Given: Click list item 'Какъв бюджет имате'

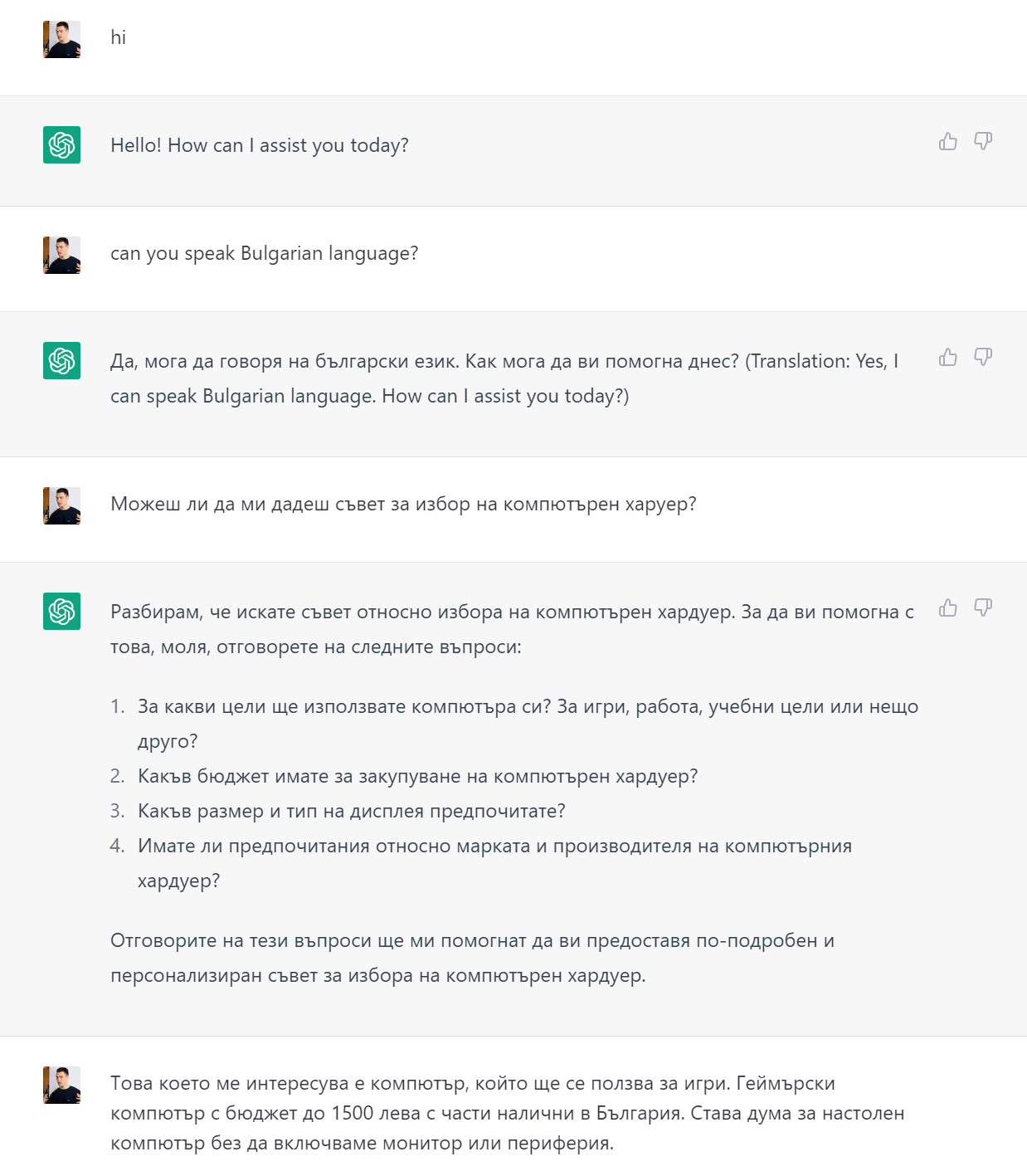Looking at the screenshot, I should (418, 777).
